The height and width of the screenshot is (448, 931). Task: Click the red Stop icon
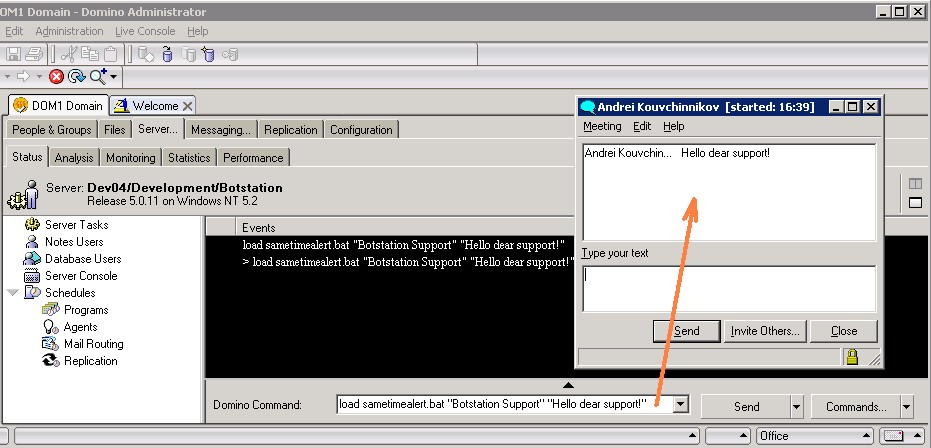[56, 76]
